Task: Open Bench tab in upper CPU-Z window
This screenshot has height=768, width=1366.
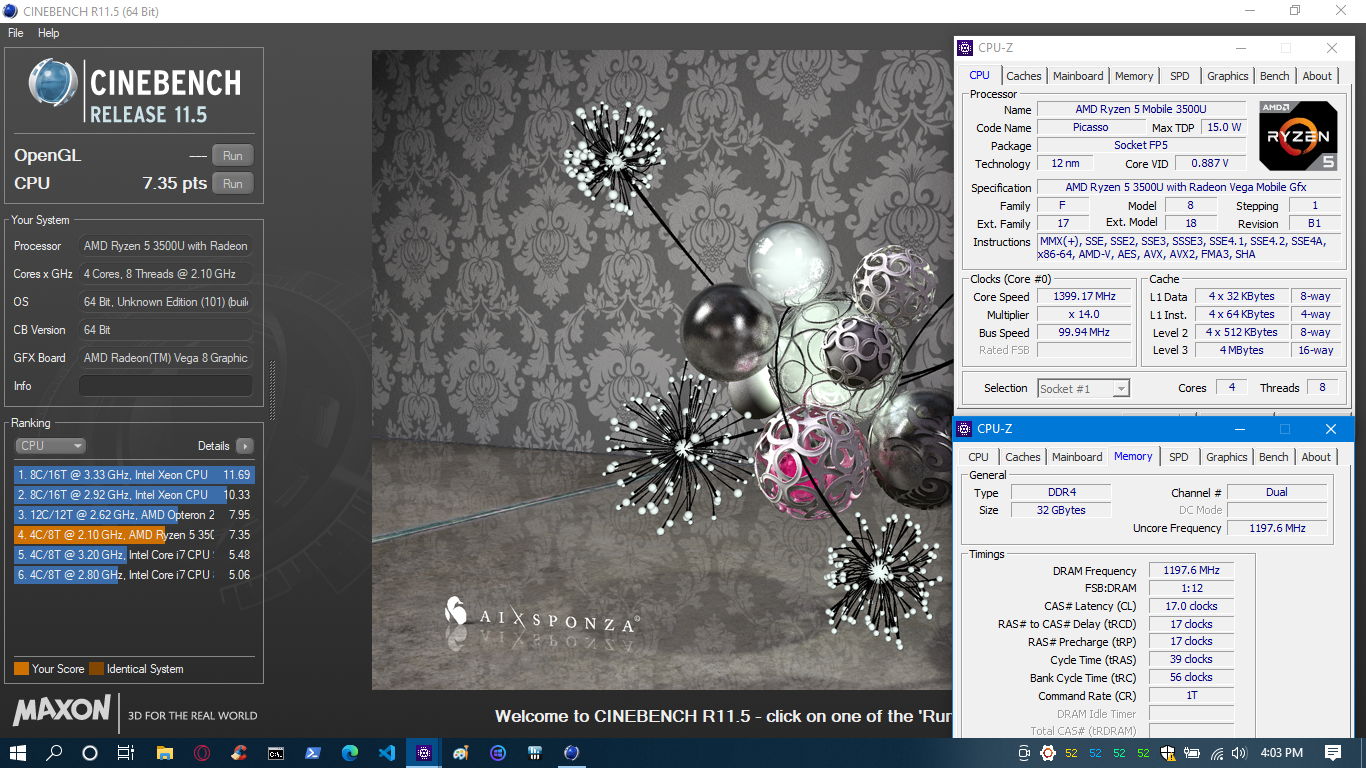Action: (x=1274, y=76)
